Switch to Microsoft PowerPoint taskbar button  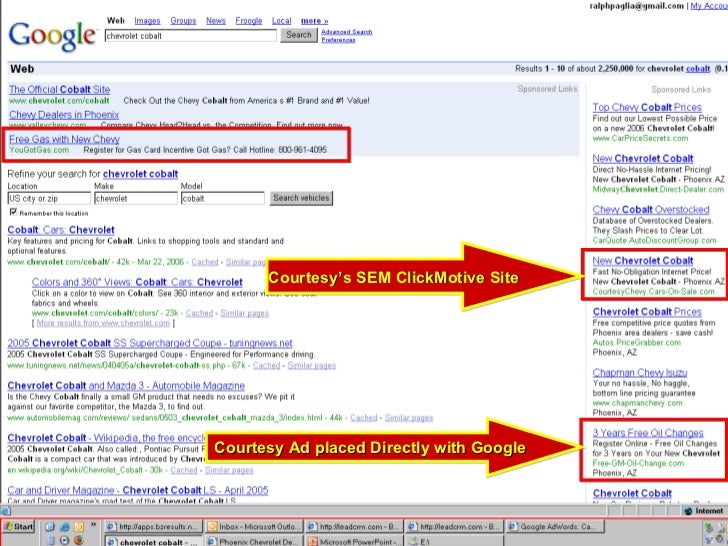[354, 541]
